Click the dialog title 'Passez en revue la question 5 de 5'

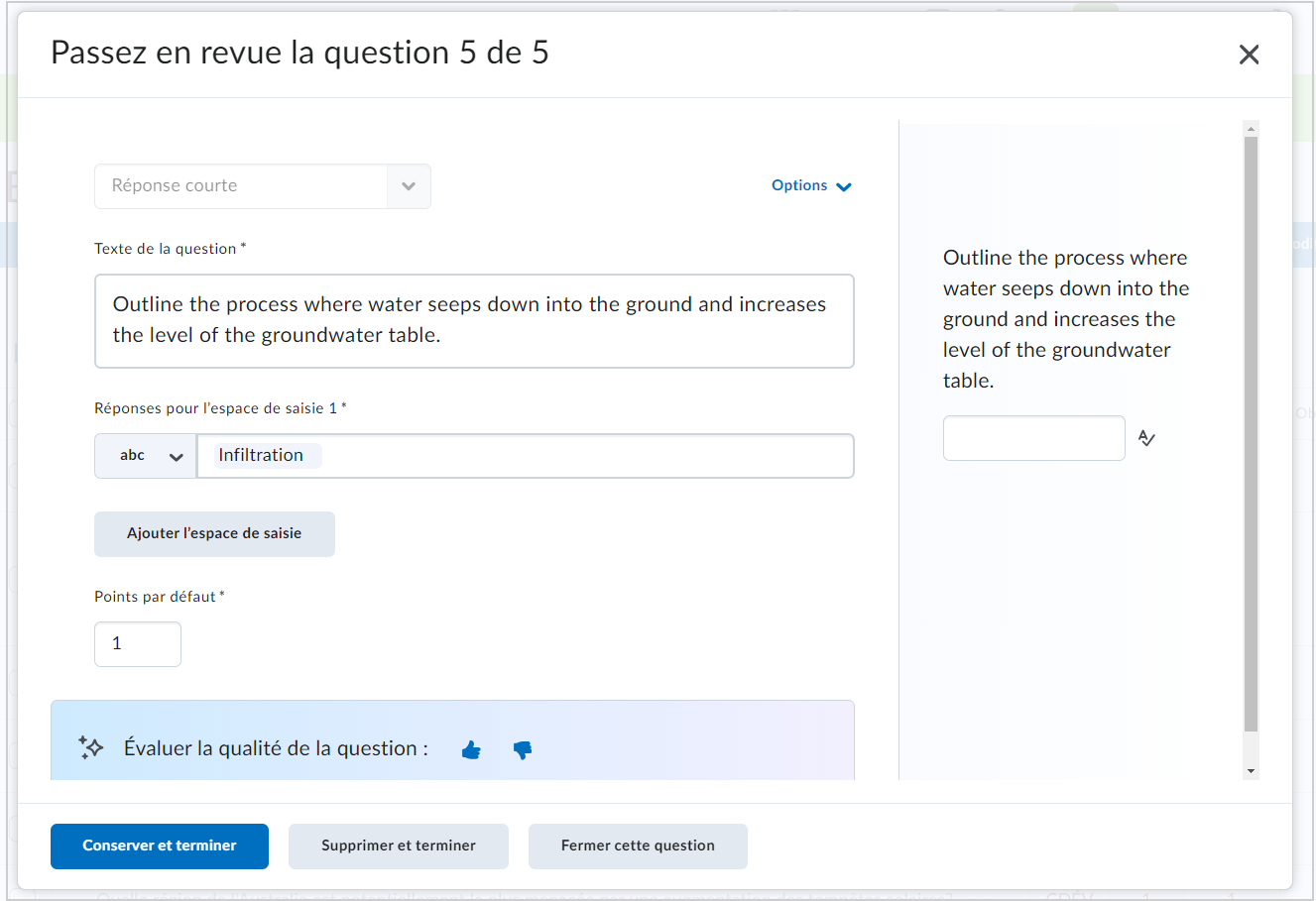(299, 53)
